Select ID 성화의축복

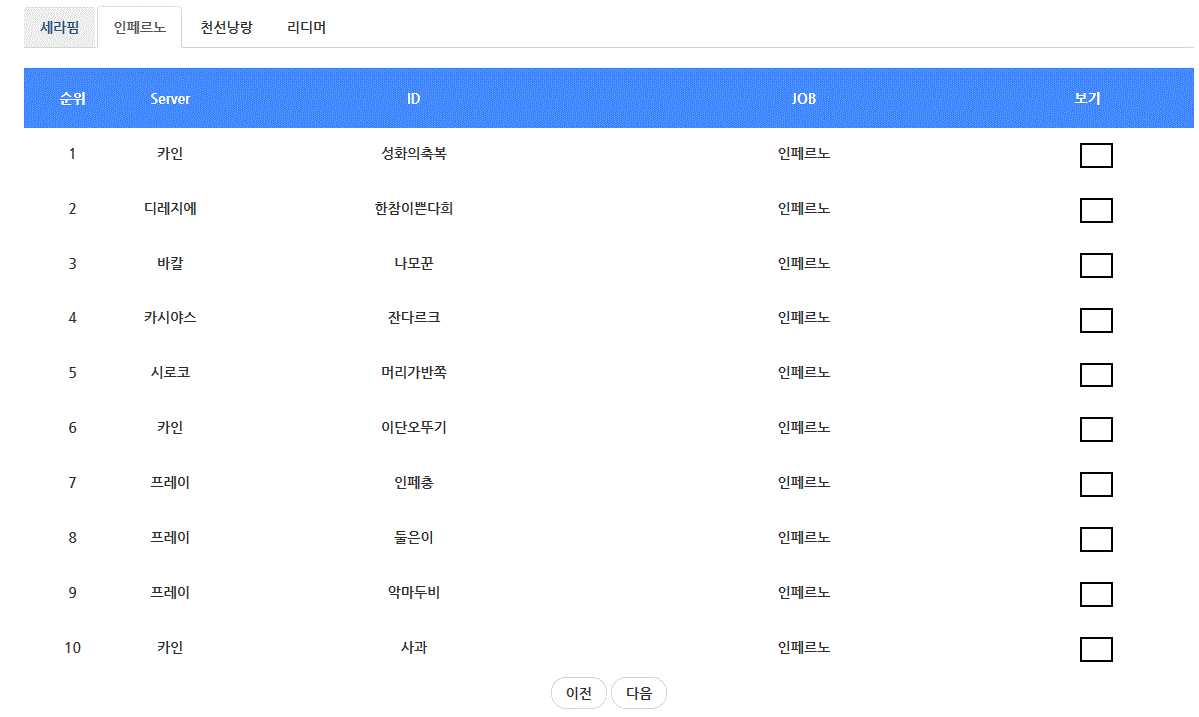pyautogui.click(x=414, y=154)
